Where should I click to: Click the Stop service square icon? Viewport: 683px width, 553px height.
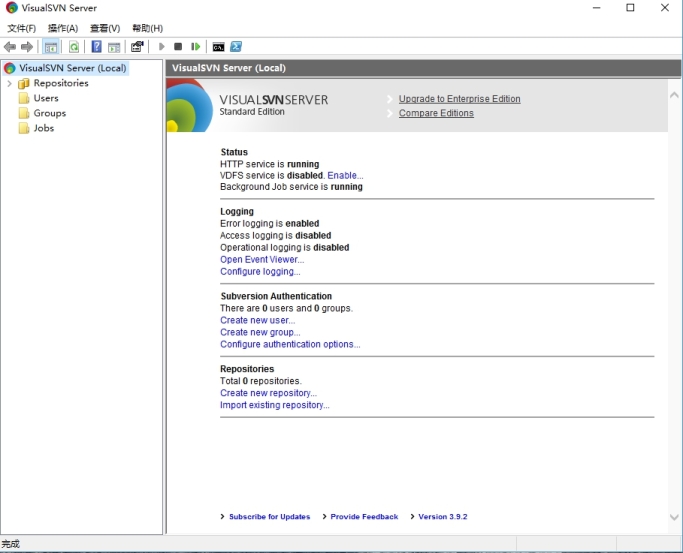point(178,47)
